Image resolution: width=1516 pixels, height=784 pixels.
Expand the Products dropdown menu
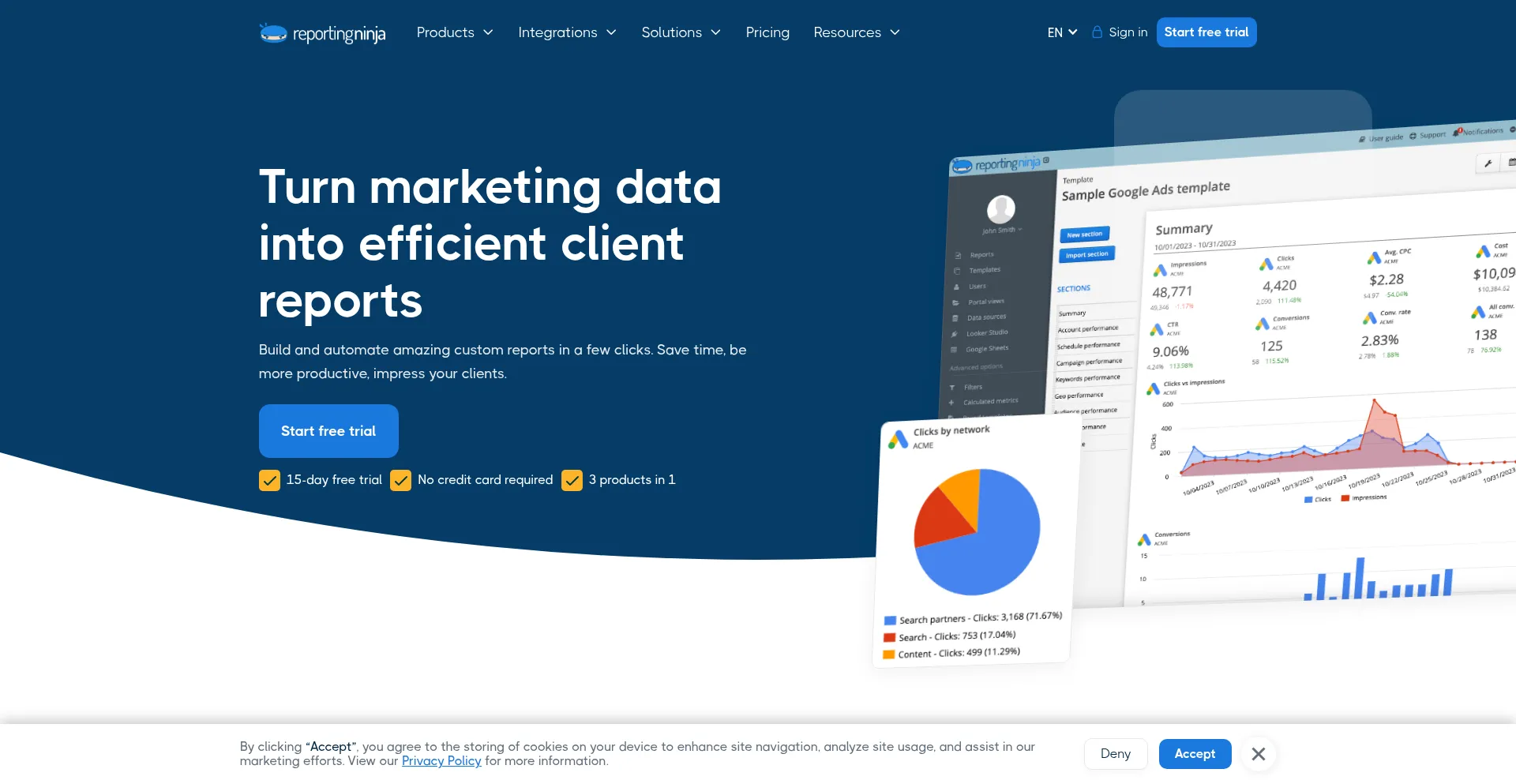(x=454, y=32)
